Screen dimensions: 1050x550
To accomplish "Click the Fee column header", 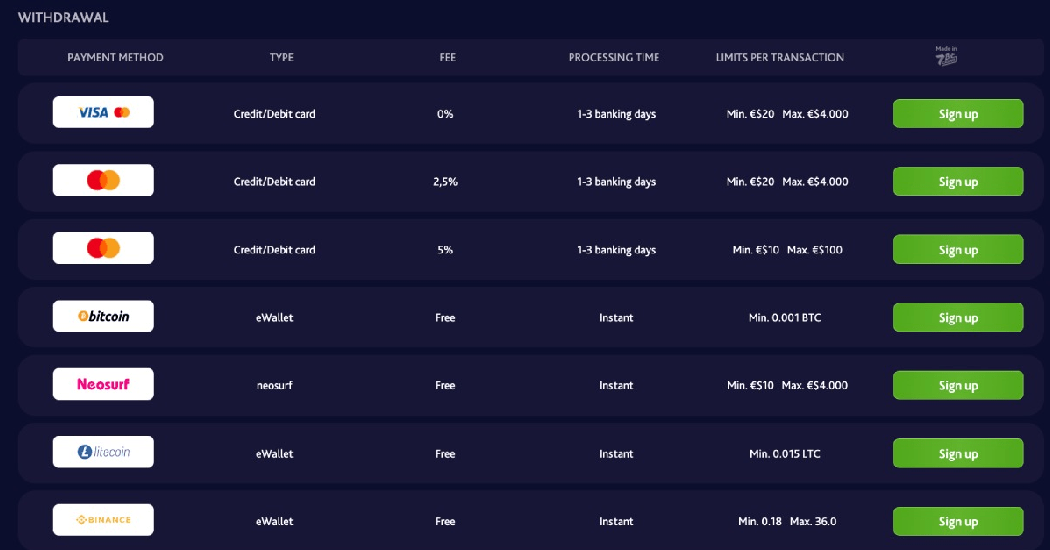I will point(447,57).
